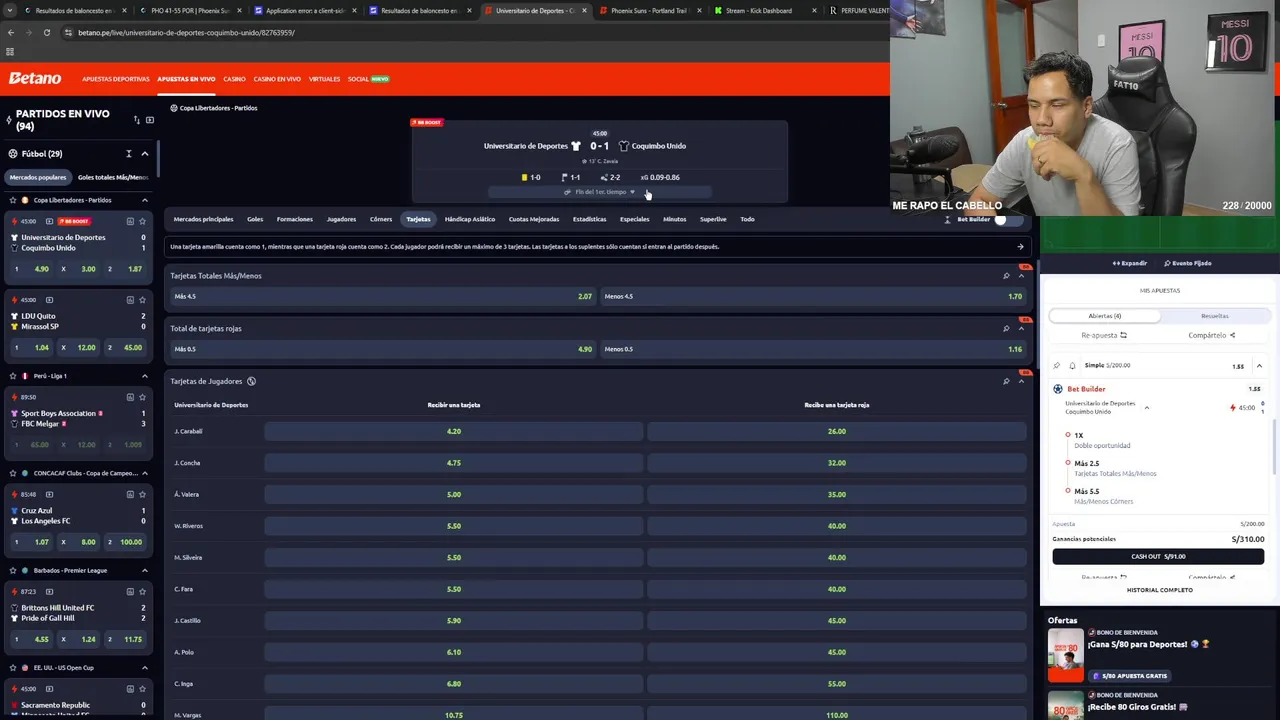Toggle the Bet Builder switch
The image size is (1280, 720).
click(1007, 219)
